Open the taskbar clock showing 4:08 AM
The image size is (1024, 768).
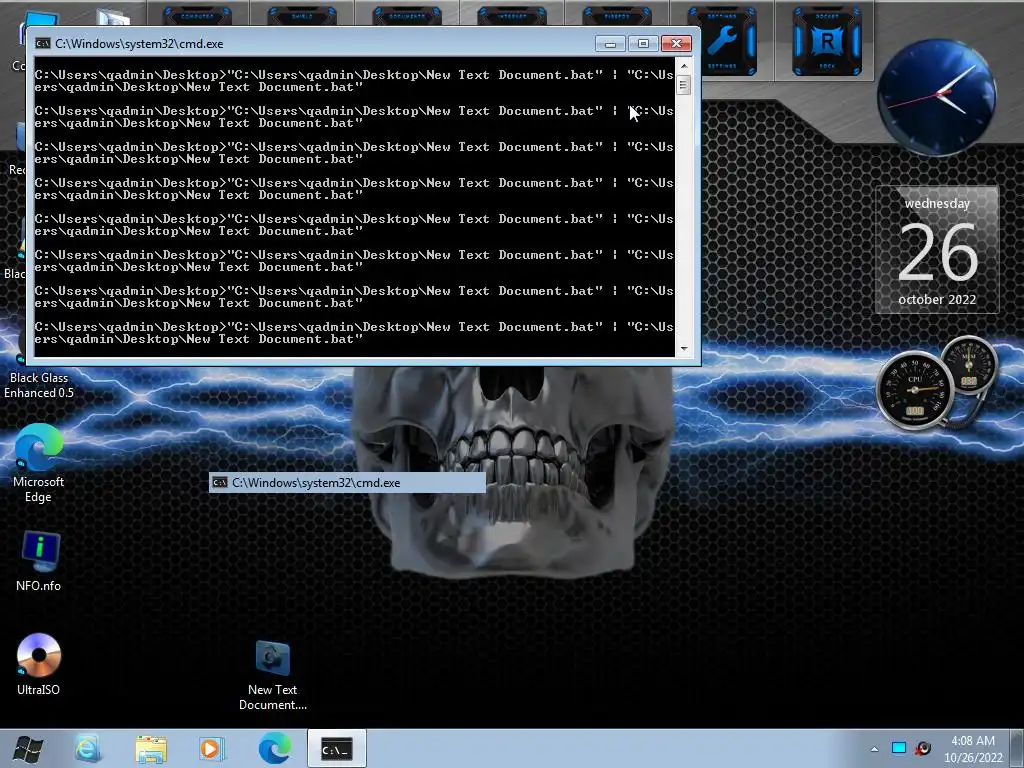(973, 749)
